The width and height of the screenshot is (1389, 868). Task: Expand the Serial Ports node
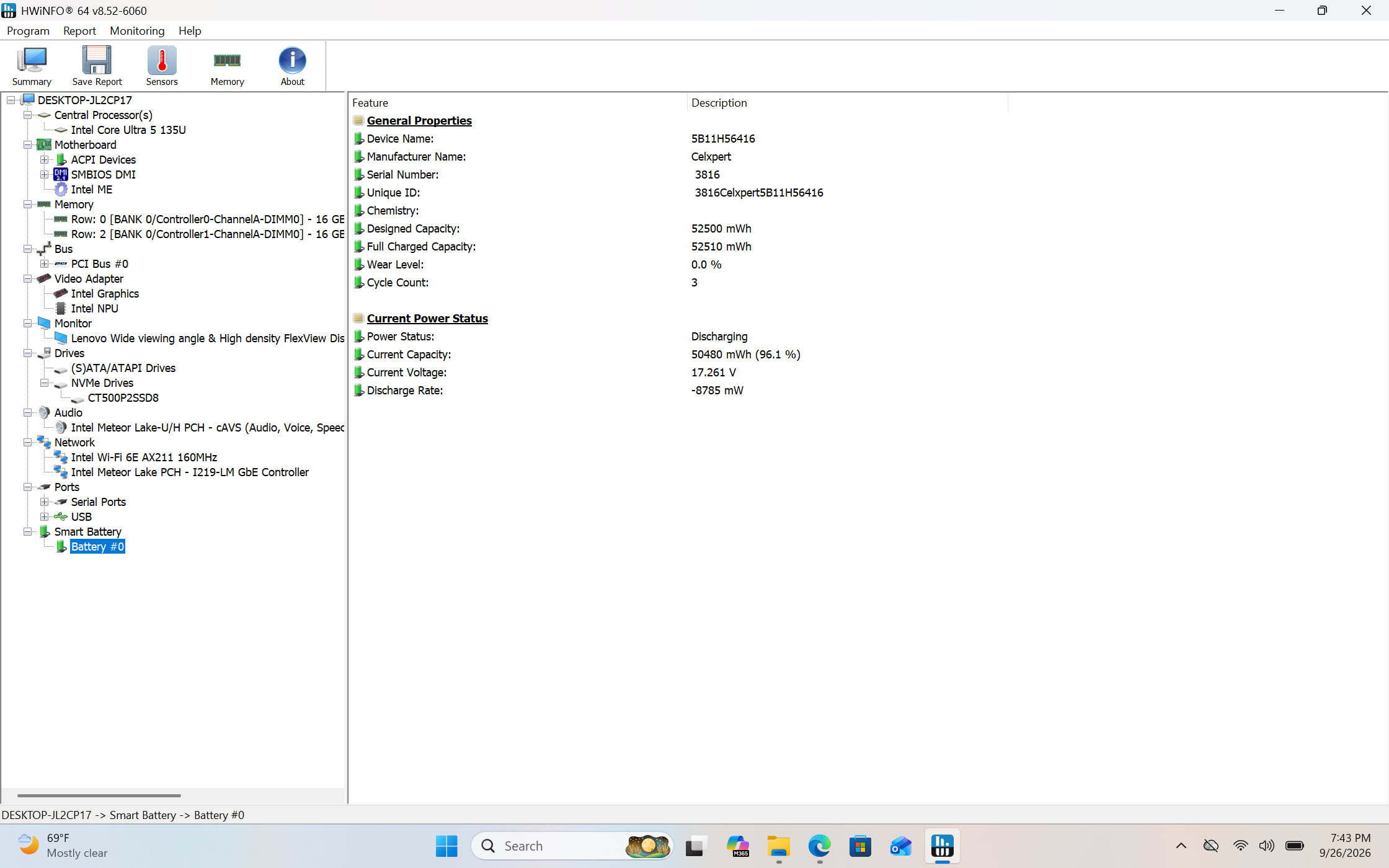[x=45, y=502]
